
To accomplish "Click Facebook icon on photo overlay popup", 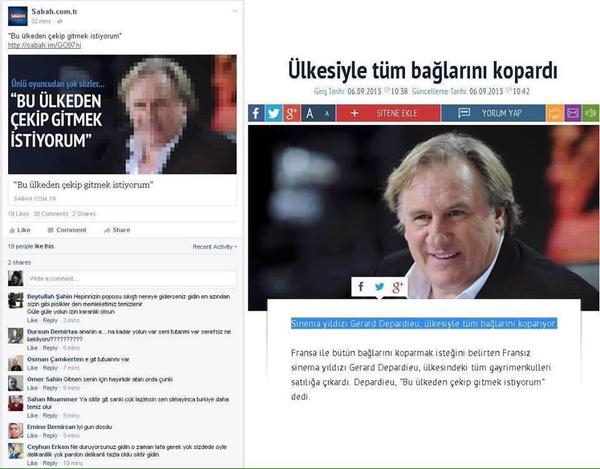I will point(361,287).
